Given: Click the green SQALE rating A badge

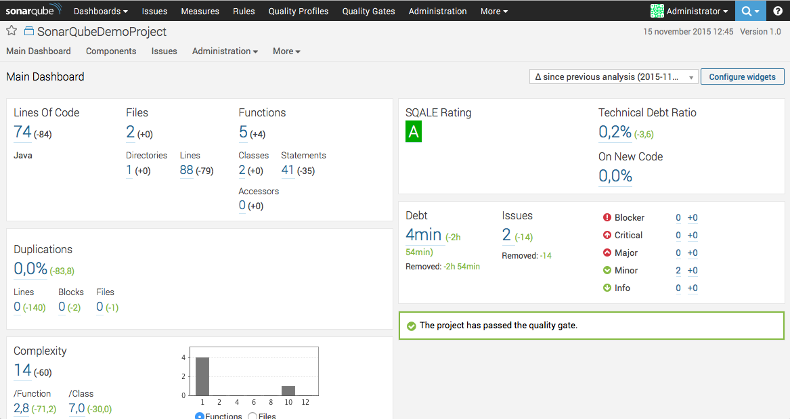Looking at the screenshot, I should (x=413, y=133).
